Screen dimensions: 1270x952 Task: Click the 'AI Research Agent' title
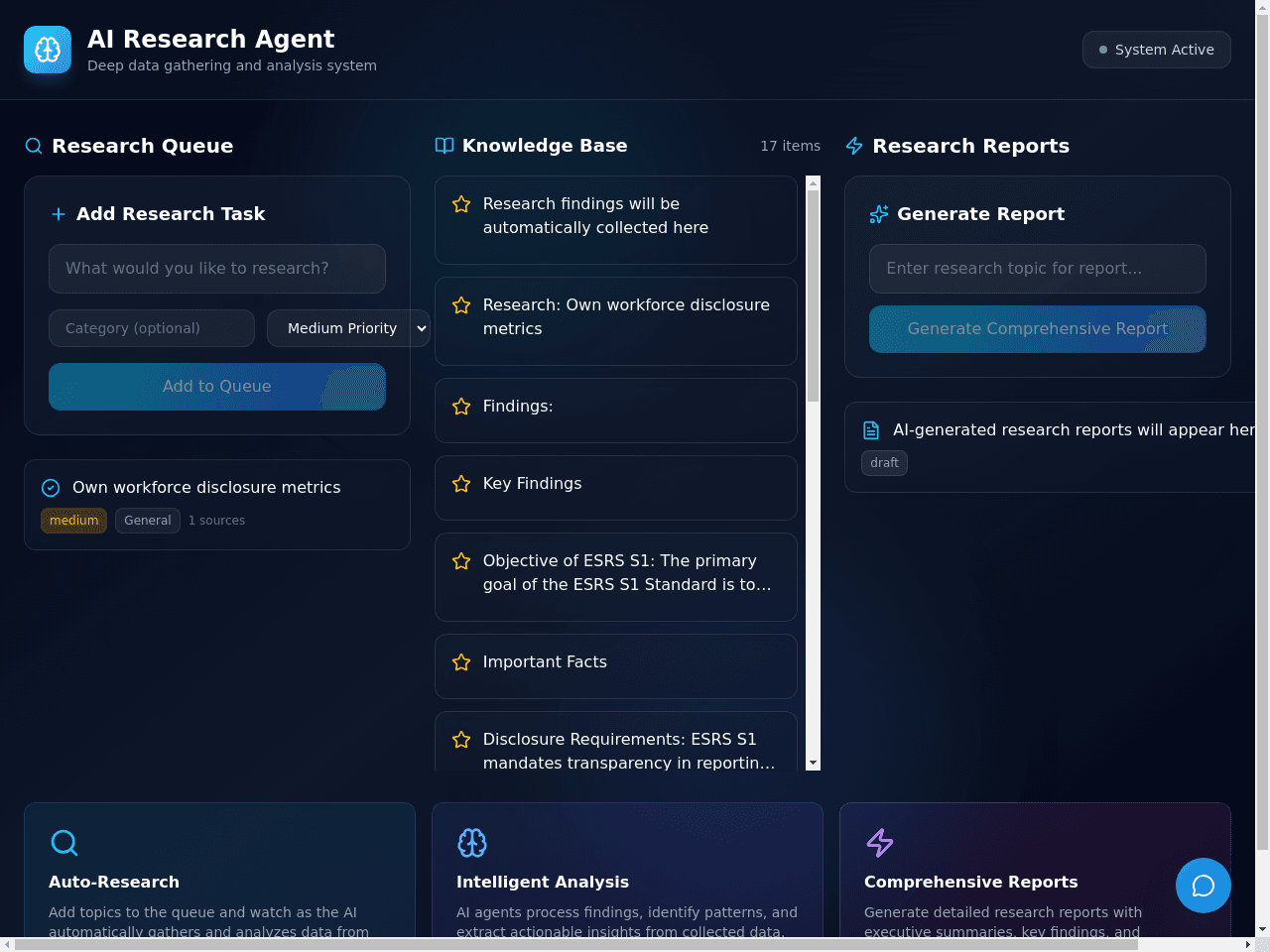[211, 39]
